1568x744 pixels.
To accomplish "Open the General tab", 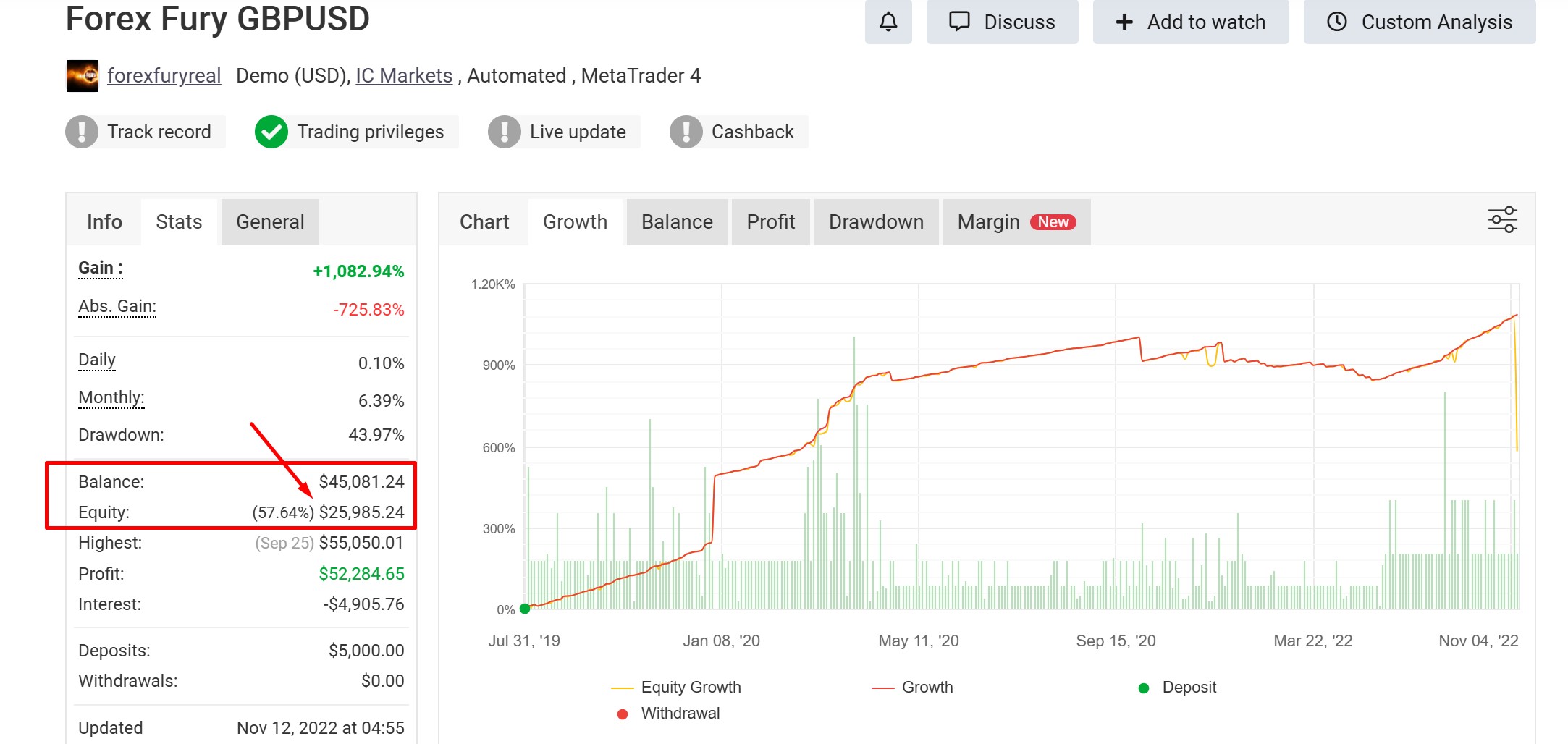I will click(x=269, y=221).
